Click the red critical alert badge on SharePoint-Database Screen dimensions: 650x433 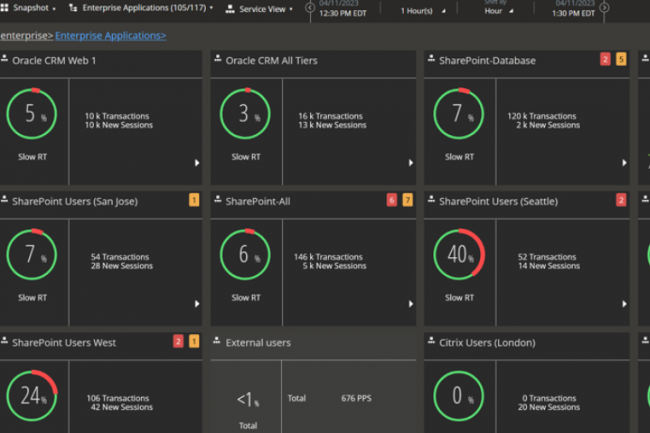[605, 60]
